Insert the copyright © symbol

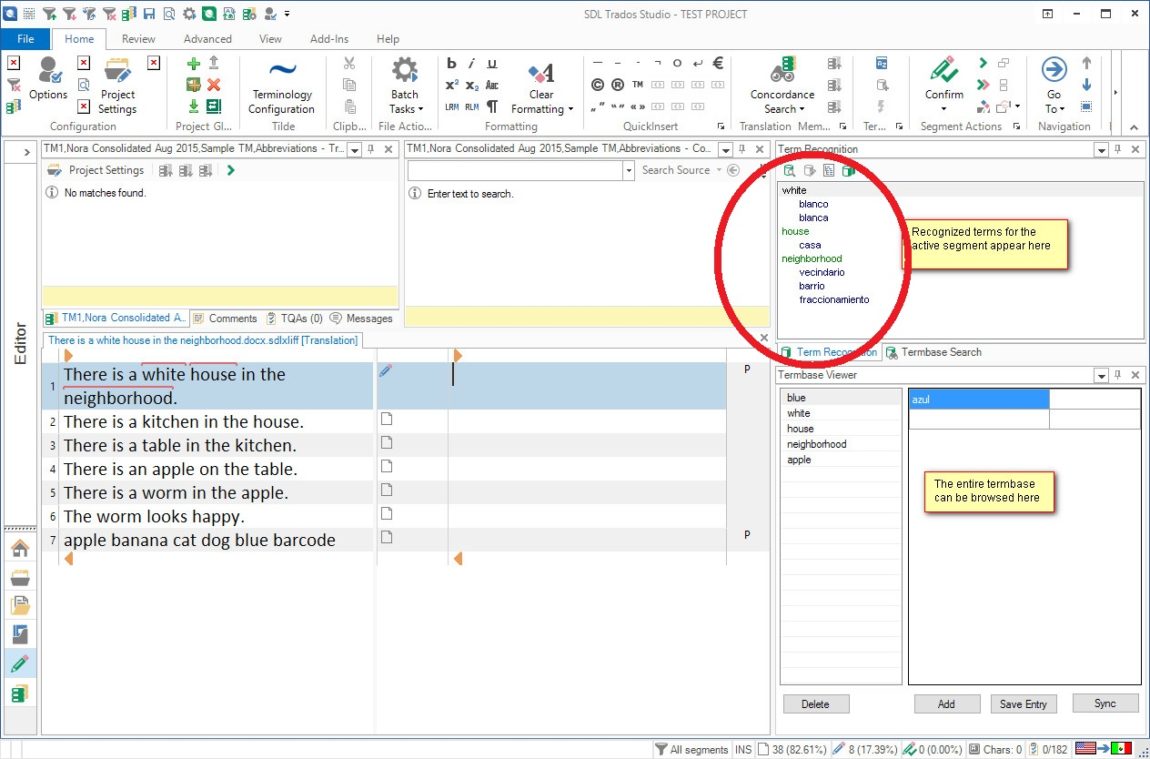[x=598, y=85]
